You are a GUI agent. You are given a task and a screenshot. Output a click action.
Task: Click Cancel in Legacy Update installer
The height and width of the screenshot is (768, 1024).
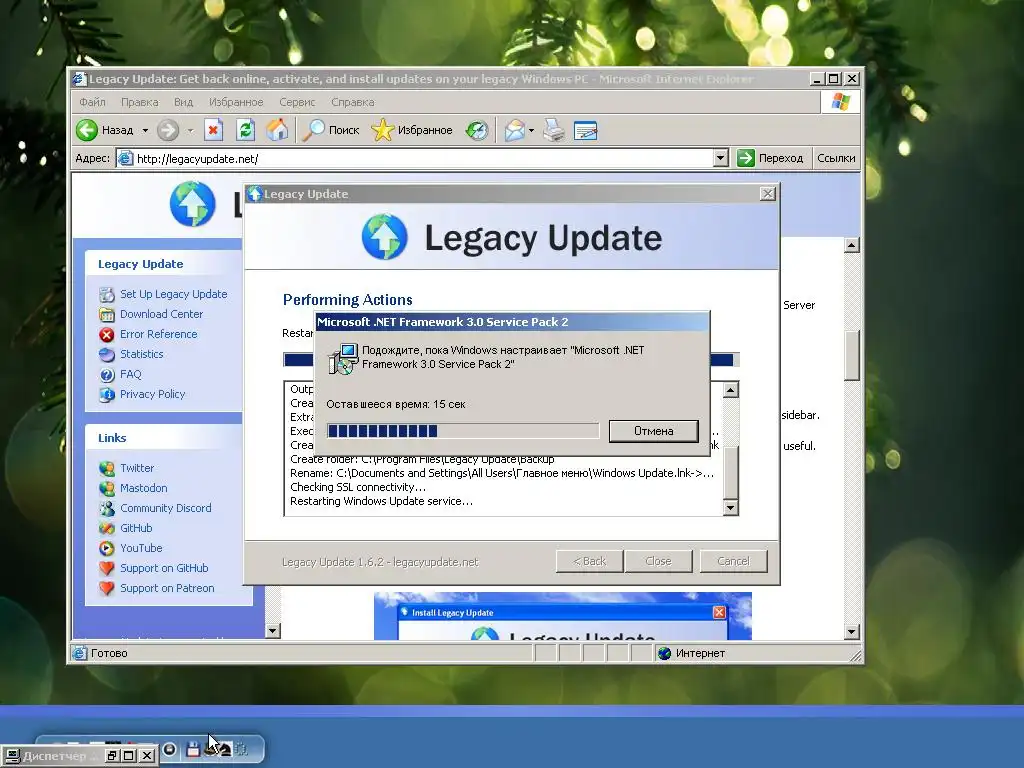point(733,561)
